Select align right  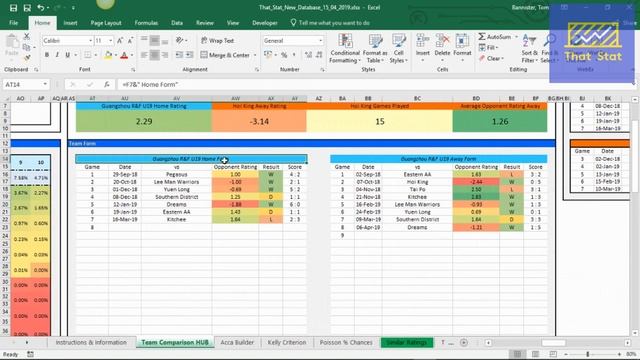(165, 55)
